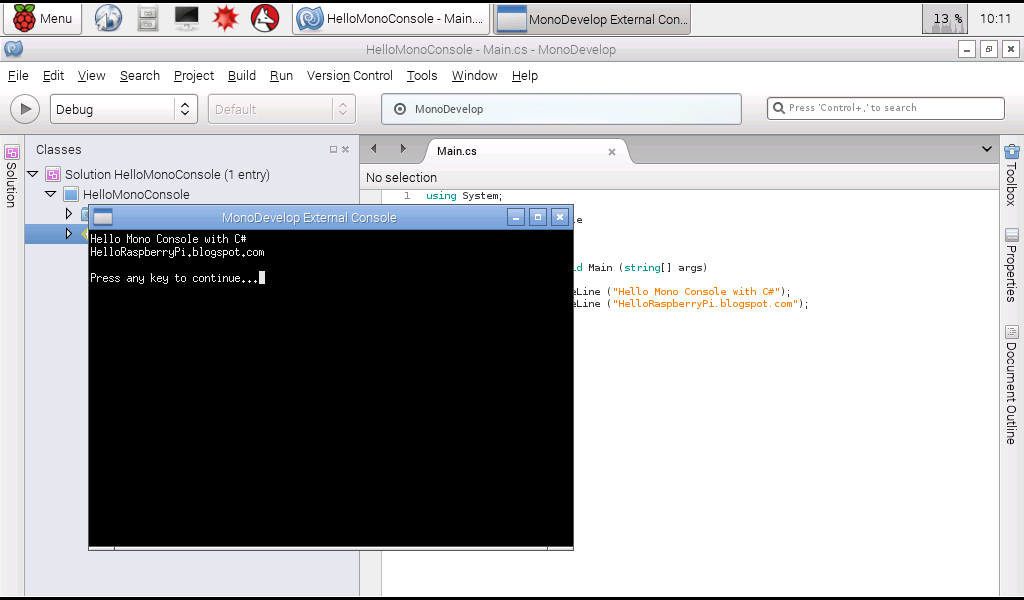Open the Search menu
The height and width of the screenshot is (600, 1024).
[x=140, y=76]
